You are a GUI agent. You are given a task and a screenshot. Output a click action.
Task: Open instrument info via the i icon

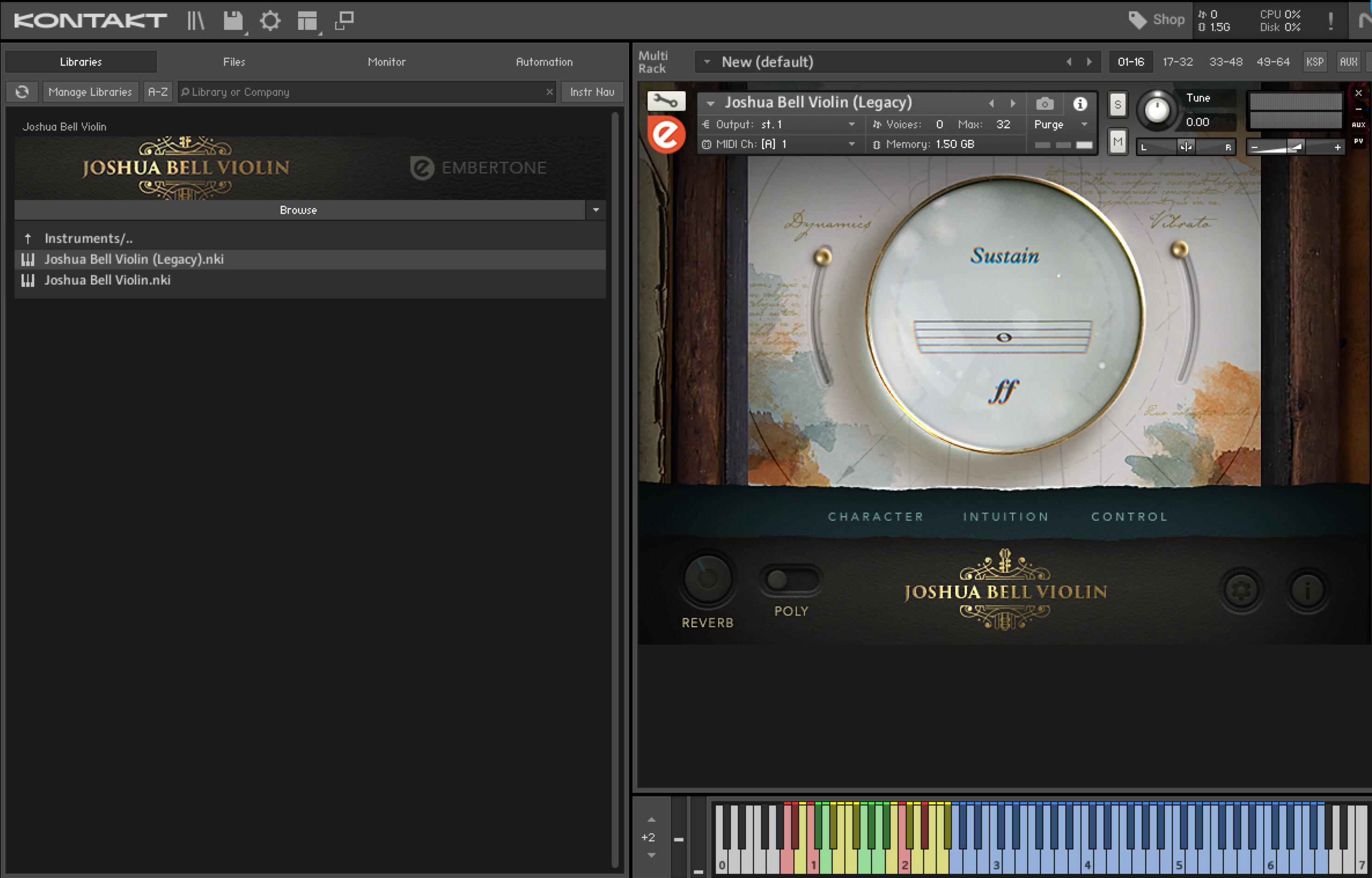(1080, 104)
